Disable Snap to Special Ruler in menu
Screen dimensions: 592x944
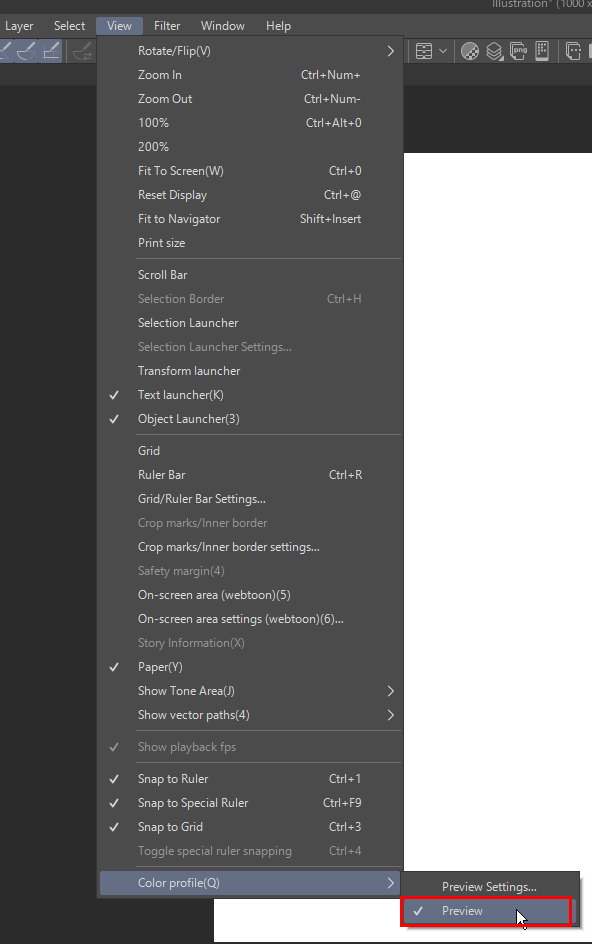251,803
